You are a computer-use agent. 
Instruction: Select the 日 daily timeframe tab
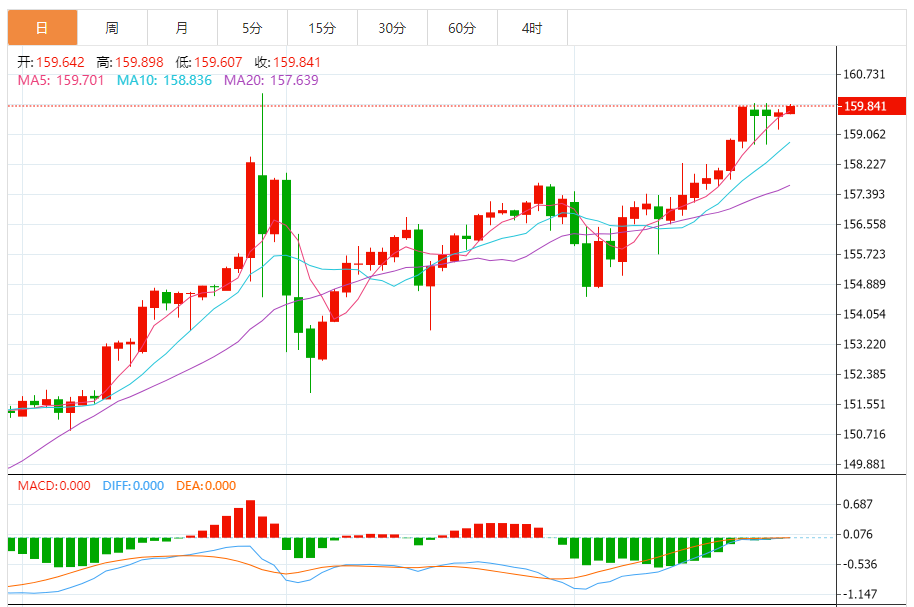(x=43, y=27)
